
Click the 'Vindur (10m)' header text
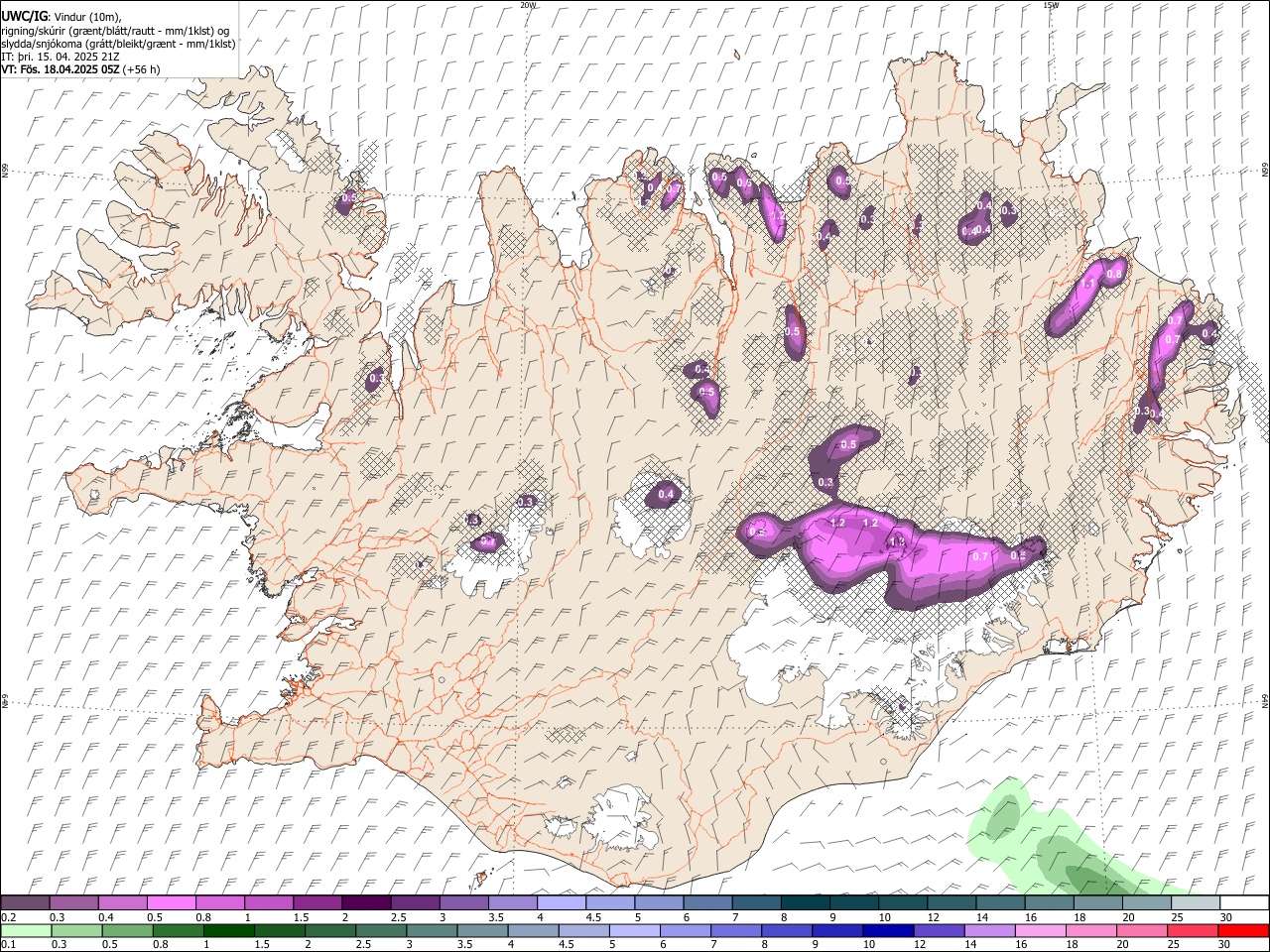(x=88, y=18)
